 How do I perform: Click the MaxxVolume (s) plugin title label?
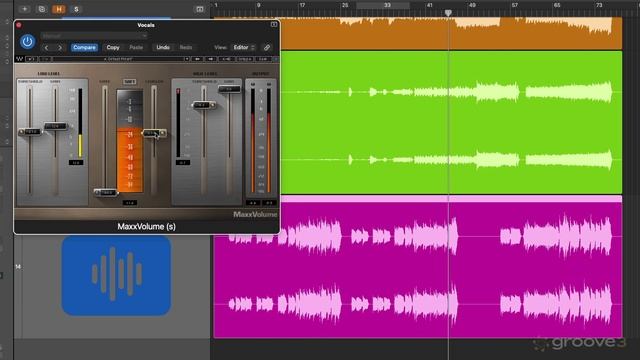point(147,227)
